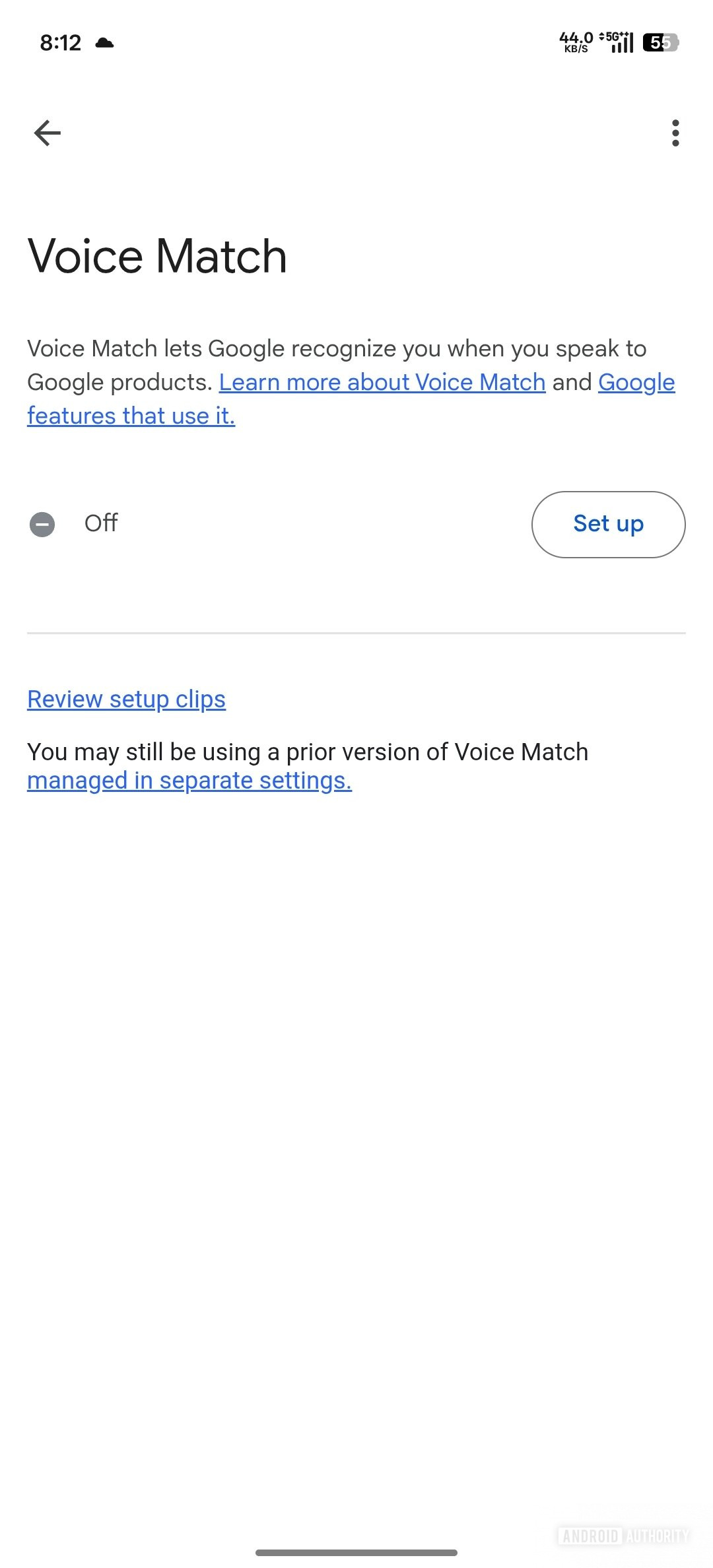The image size is (713, 1568).
Task: Open Learn more about Voice Match link
Action: (382, 381)
